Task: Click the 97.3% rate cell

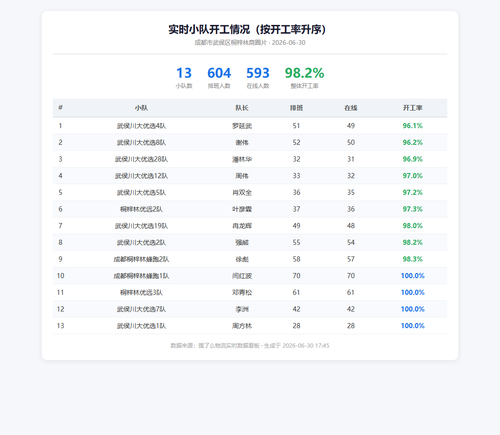Action: click(413, 209)
